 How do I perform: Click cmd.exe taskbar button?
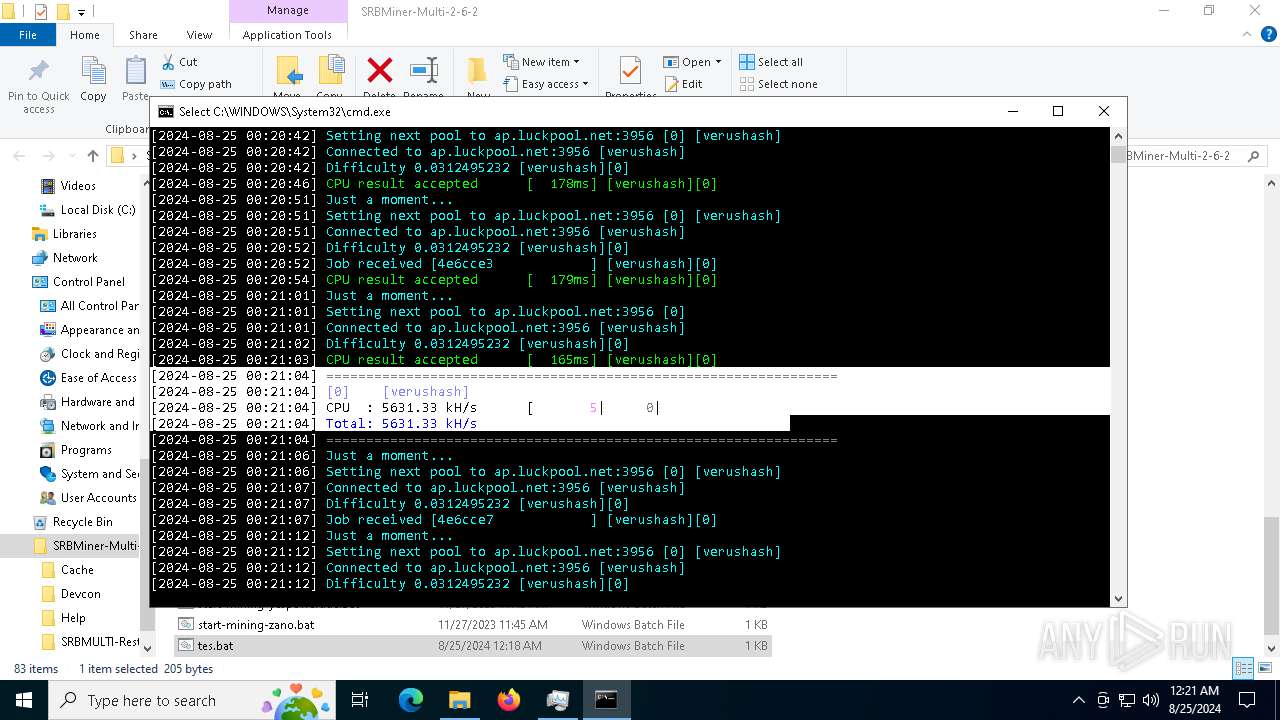606,700
